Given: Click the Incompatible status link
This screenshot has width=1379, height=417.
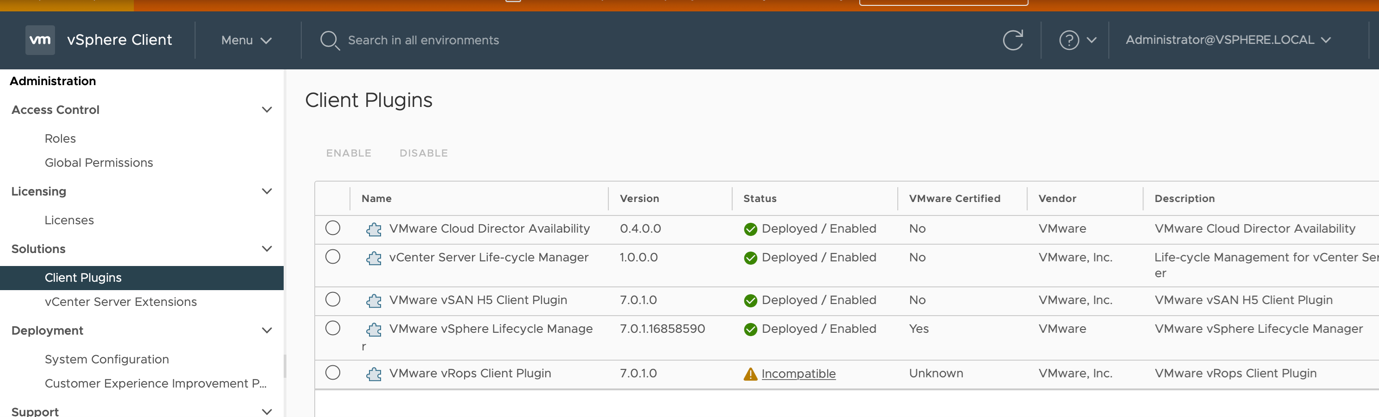Looking at the screenshot, I should coord(798,374).
